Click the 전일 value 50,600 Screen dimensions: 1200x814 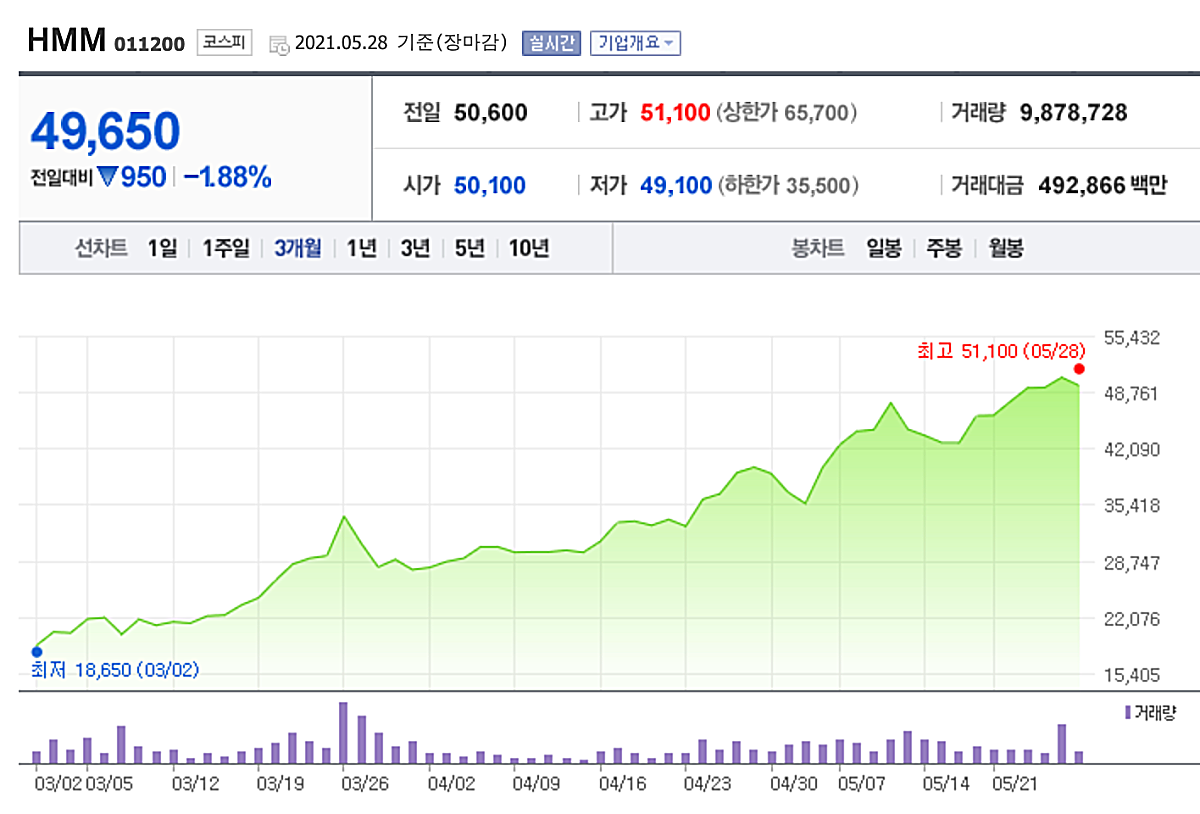490,113
